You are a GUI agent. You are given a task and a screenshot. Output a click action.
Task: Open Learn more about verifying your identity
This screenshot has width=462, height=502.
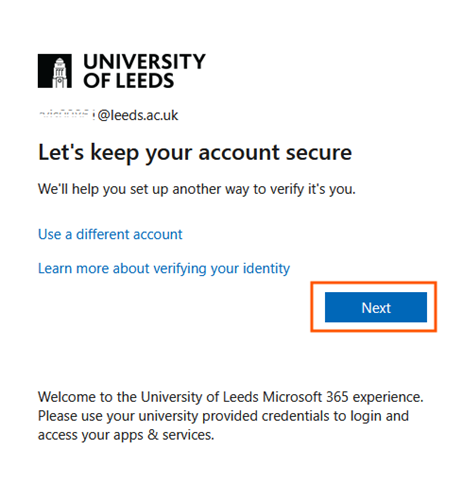(x=164, y=268)
